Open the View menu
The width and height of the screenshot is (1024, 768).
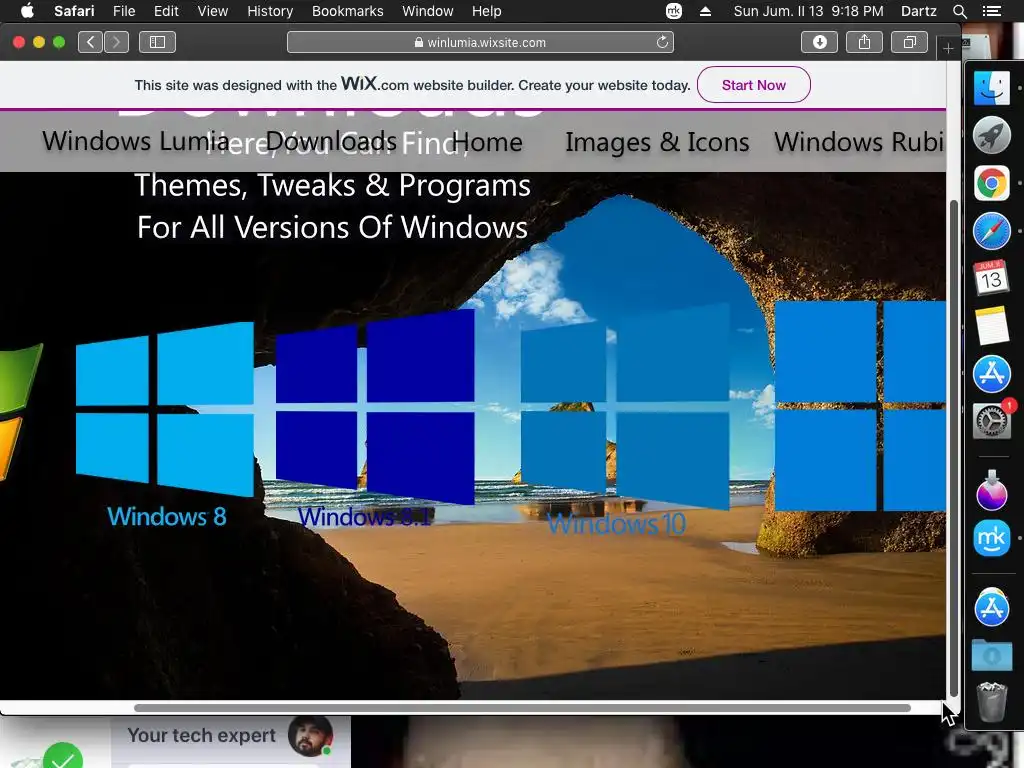tap(213, 11)
